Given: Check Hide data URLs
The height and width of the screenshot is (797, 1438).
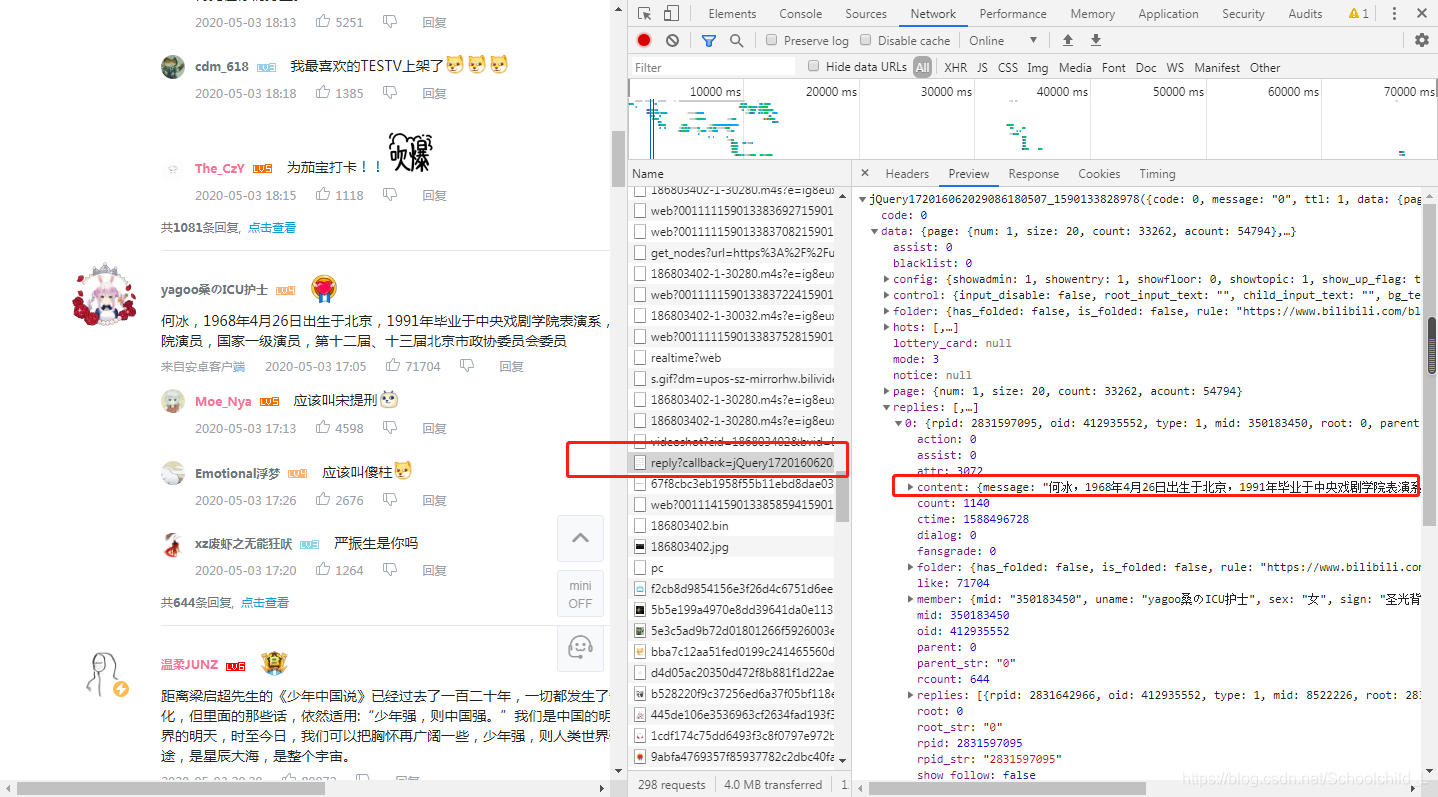Looking at the screenshot, I should (814, 66).
